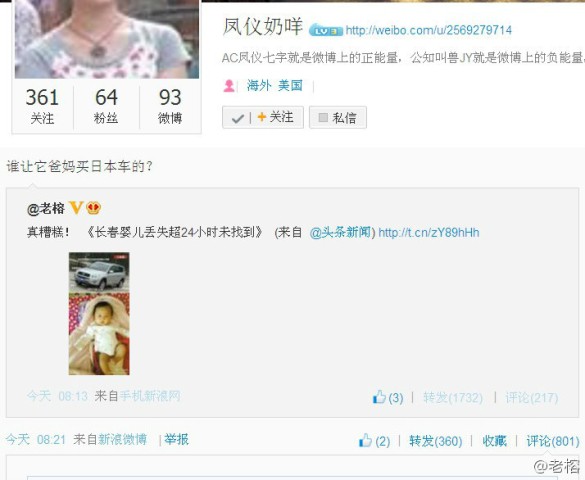
Task: Report the post via 举报 link
Action: tap(176, 439)
